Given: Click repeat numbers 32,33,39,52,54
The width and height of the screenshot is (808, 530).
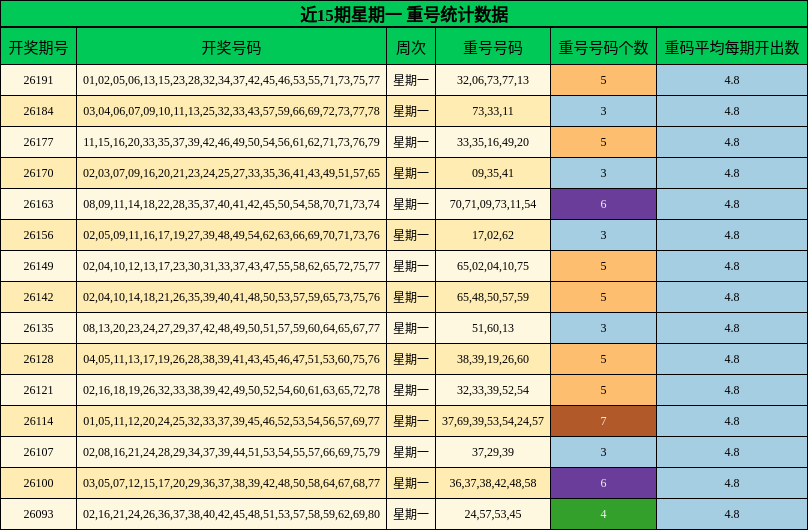Looking at the screenshot, I should [493, 390].
